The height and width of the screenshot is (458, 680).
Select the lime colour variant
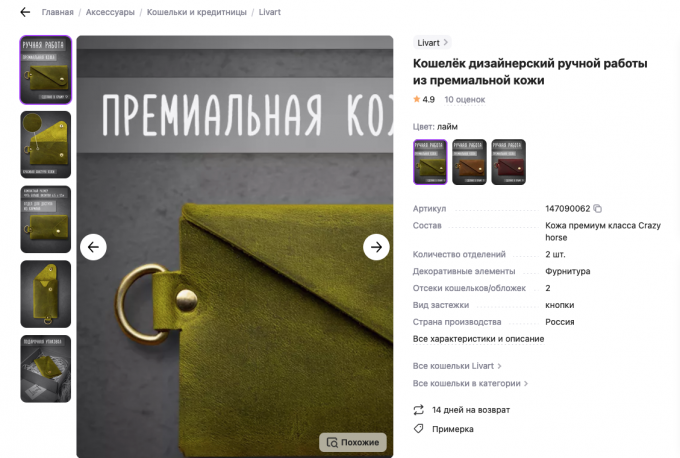(430, 162)
